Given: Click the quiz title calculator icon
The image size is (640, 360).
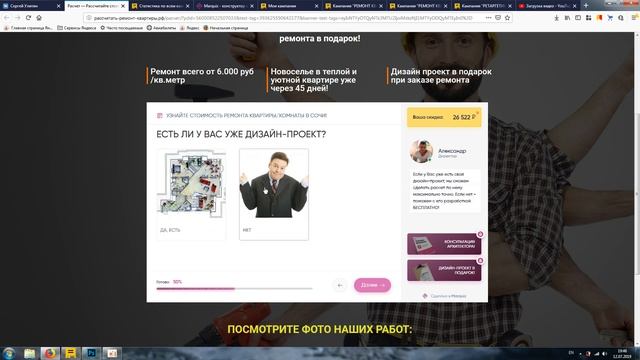Looking at the screenshot, I should 160,116.
